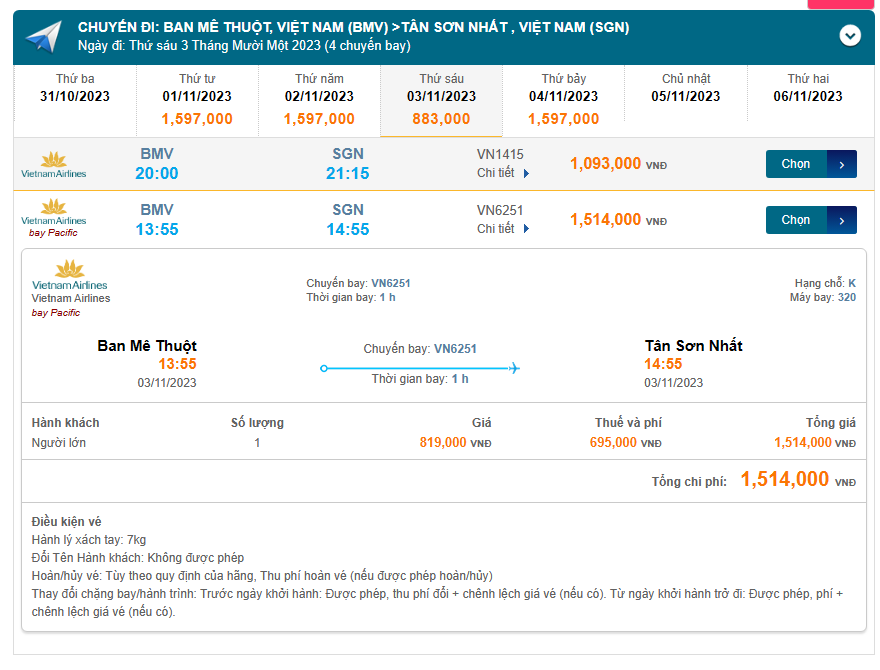This screenshot has height=670, width=880.
Task: Select the Thứ sáu 03/11/2023 date tab
Action: click(x=441, y=98)
